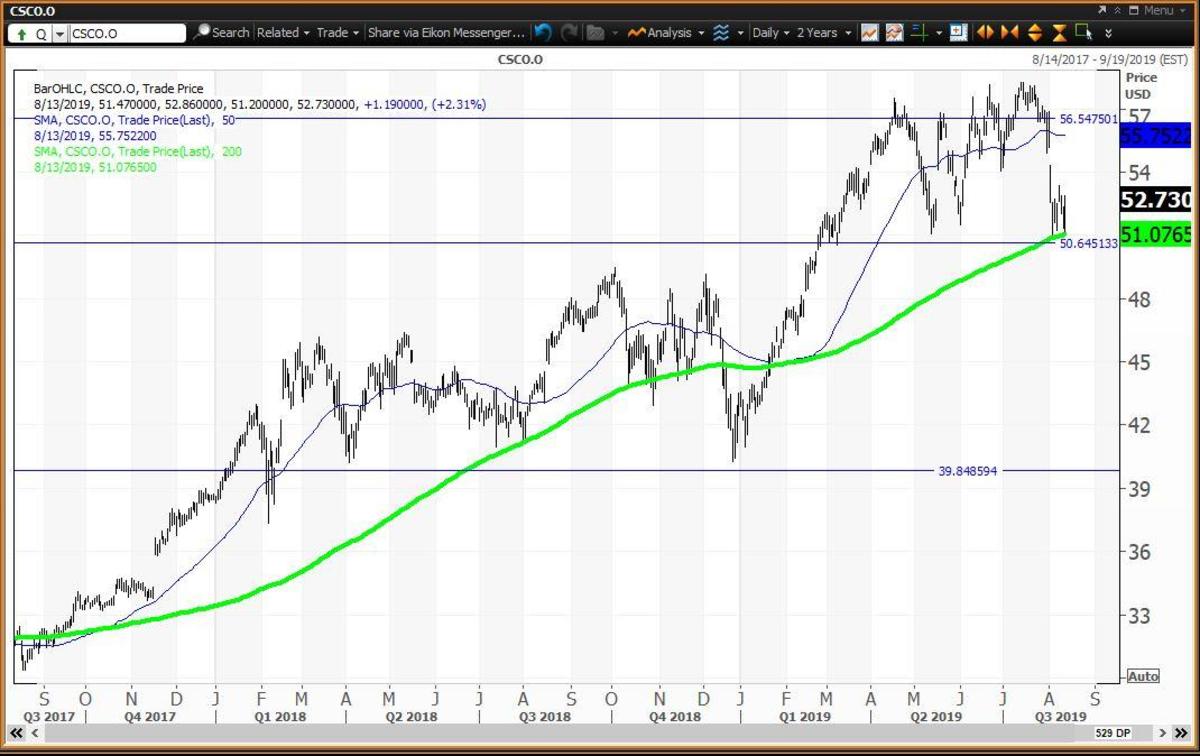
Task: Open the Q quote-type dropdown arrow
Action: click(x=61, y=33)
